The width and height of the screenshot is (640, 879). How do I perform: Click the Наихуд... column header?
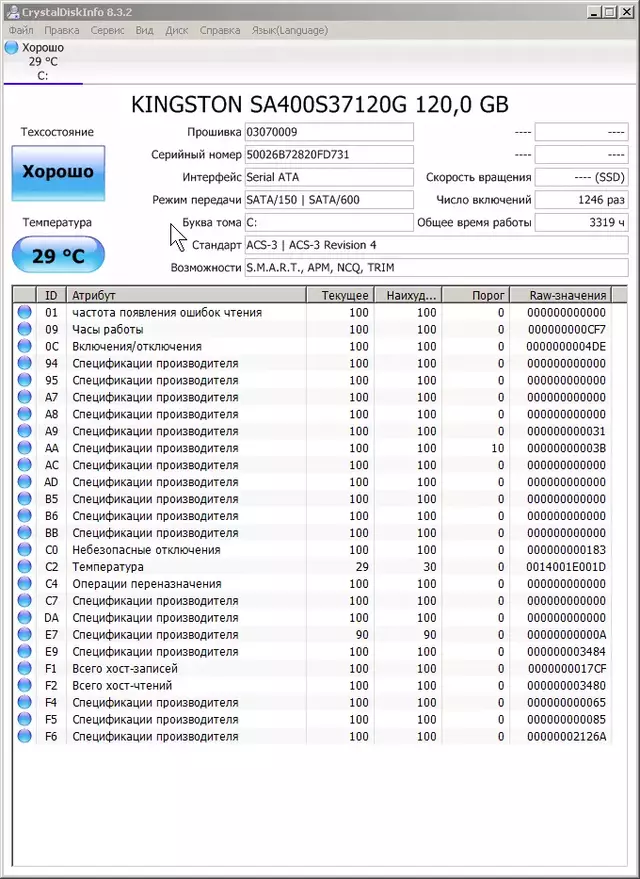408,295
